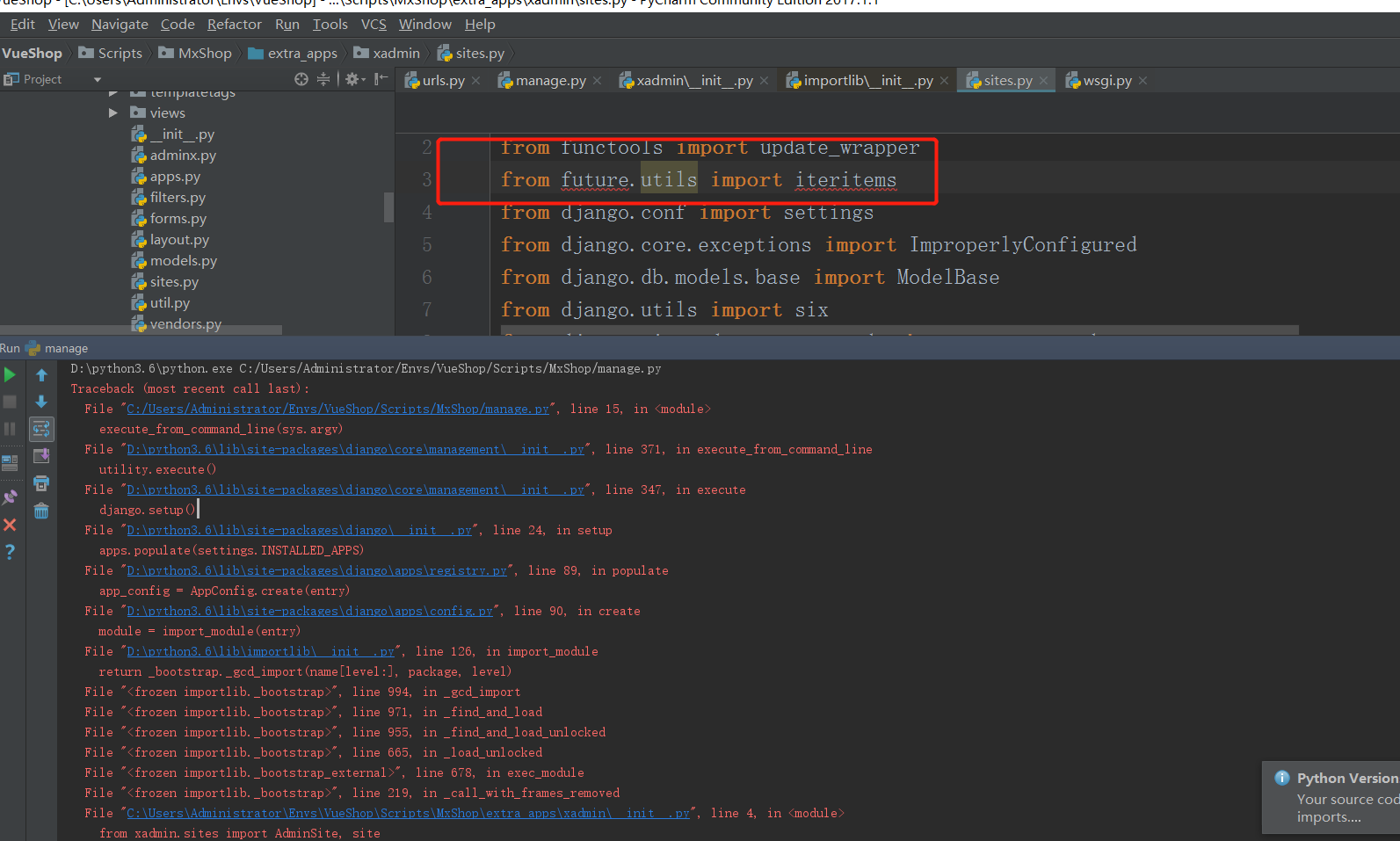Click the help question mark icon
Screen dimensions: 1400x841
pyautogui.click(x=10, y=552)
